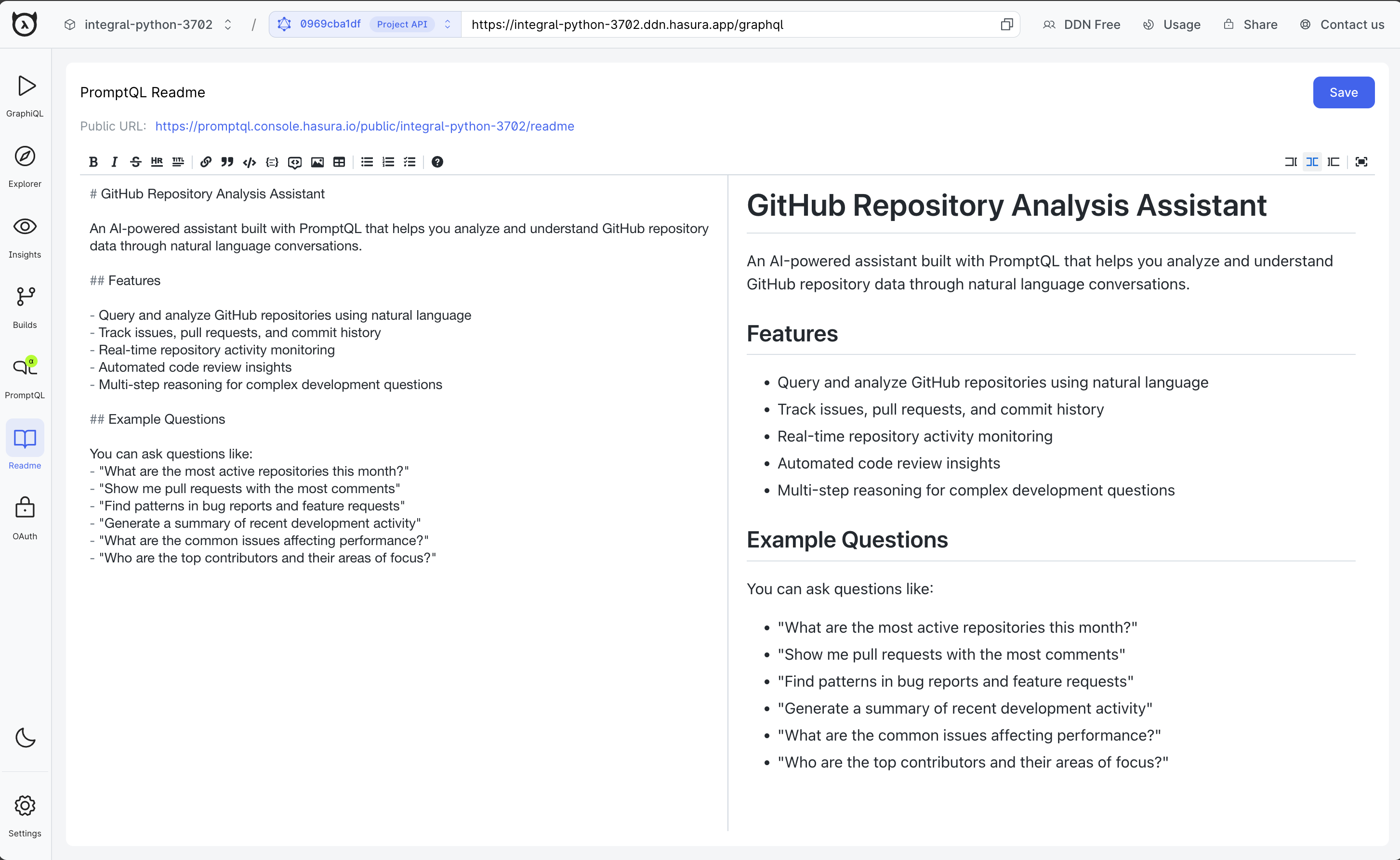
Task: Click the Save button
Action: 1343,92
